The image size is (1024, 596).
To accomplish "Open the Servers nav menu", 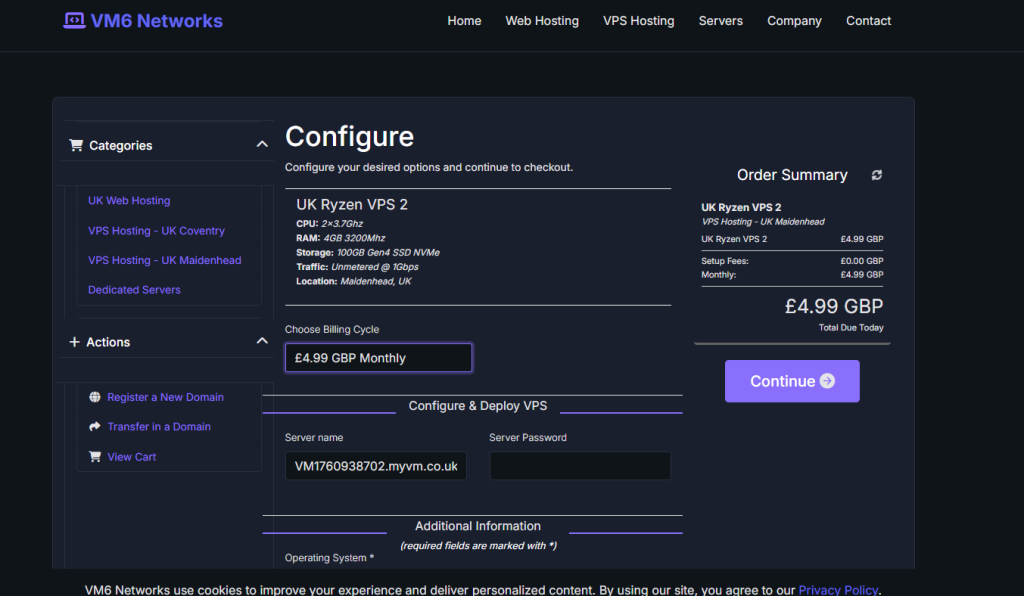I will coord(720,21).
